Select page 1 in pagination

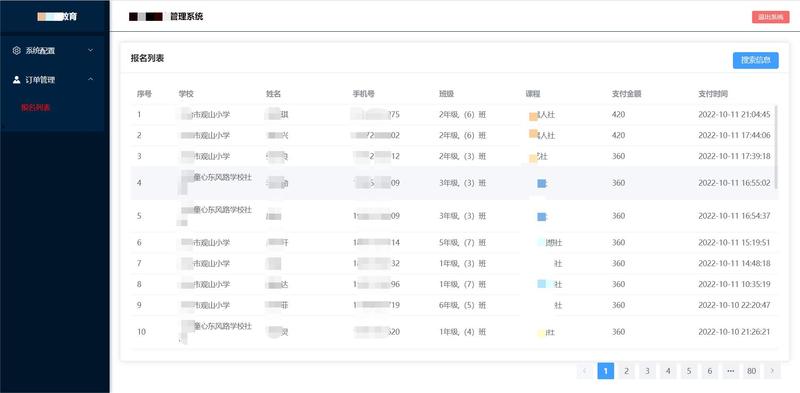[x=606, y=371]
